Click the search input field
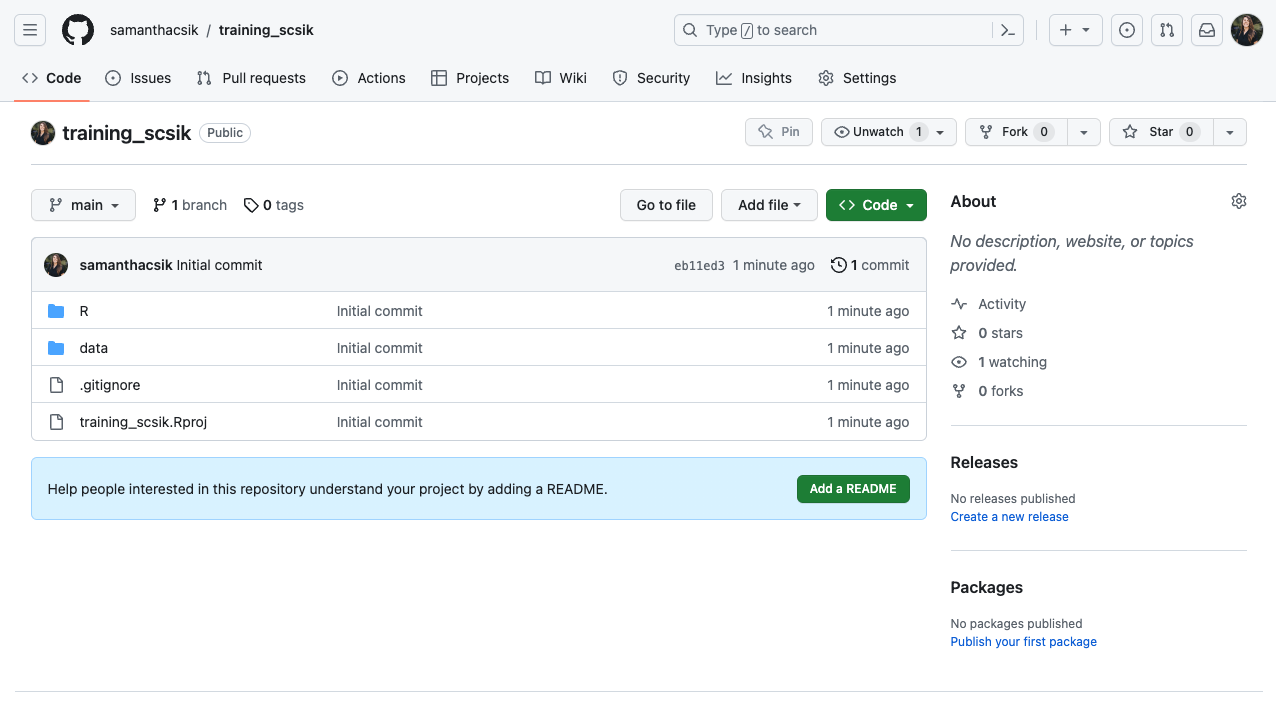The width and height of the screenshot is (1276, 705). [x=830, y=30]
